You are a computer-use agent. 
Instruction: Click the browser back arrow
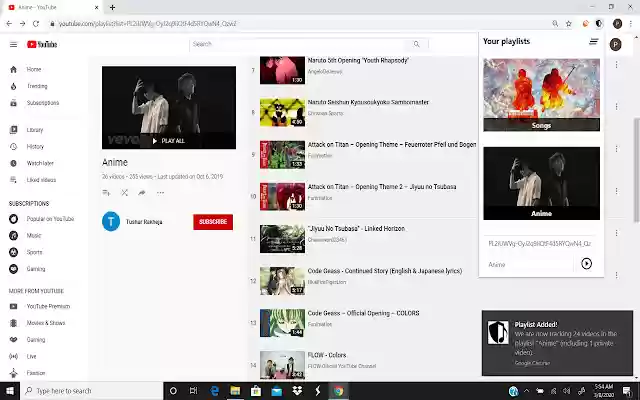pyautogui.click(x=9, y=24)
